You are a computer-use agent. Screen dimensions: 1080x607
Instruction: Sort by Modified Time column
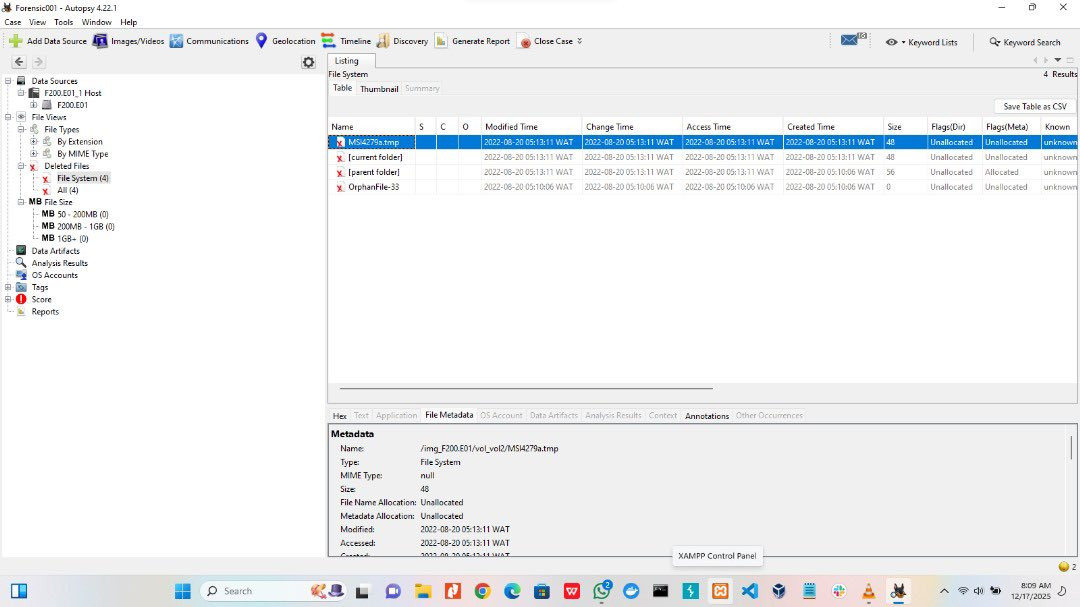point(531,127)
